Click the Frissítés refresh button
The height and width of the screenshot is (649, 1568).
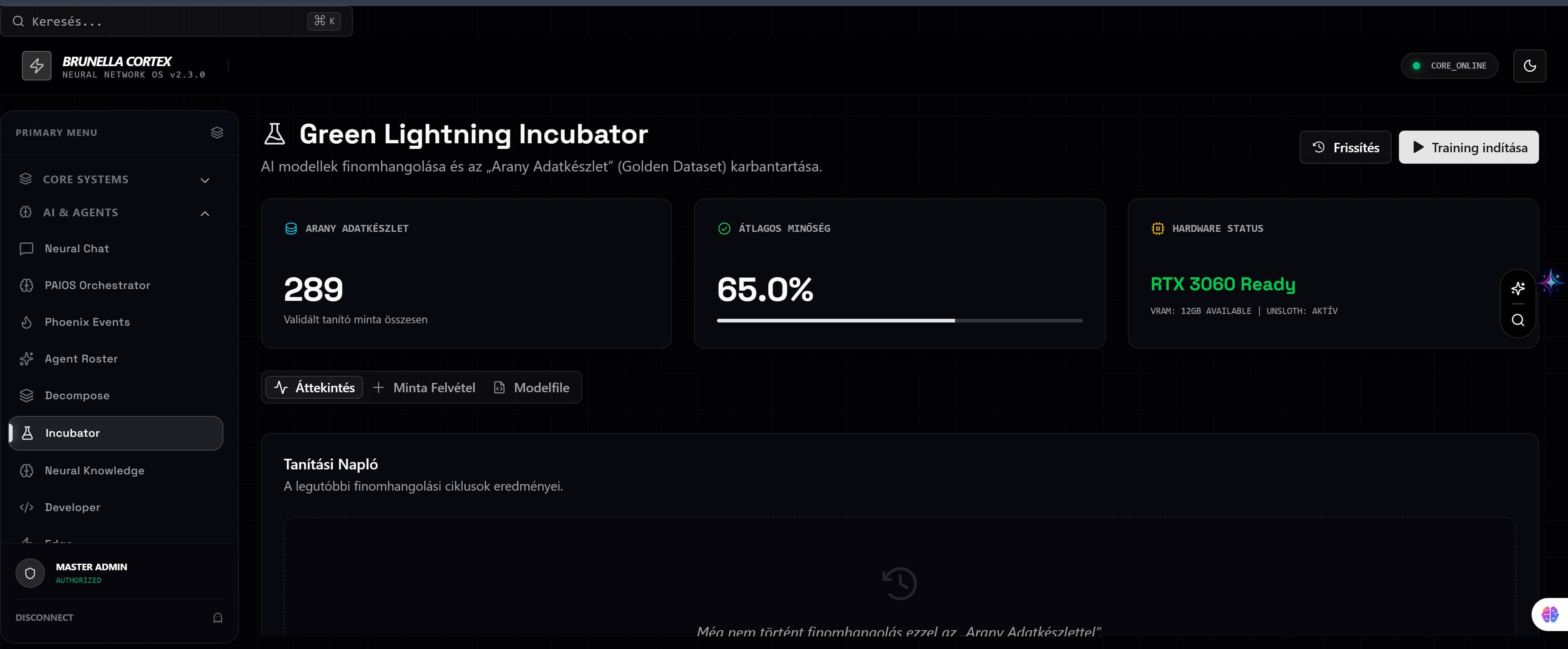[1345, 147]
